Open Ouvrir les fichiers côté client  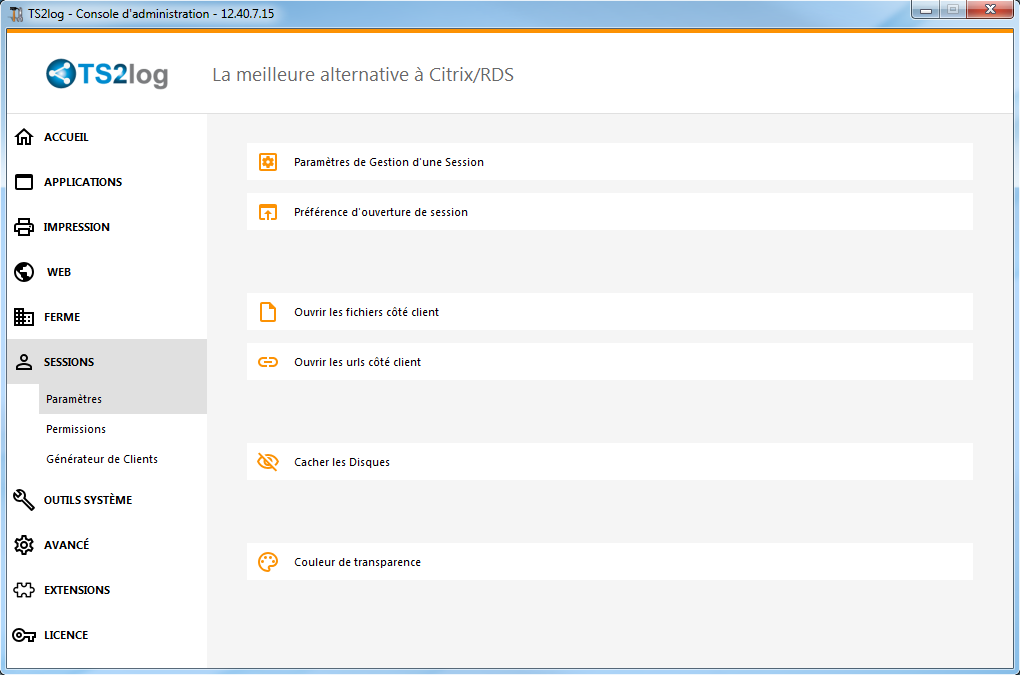610,312
